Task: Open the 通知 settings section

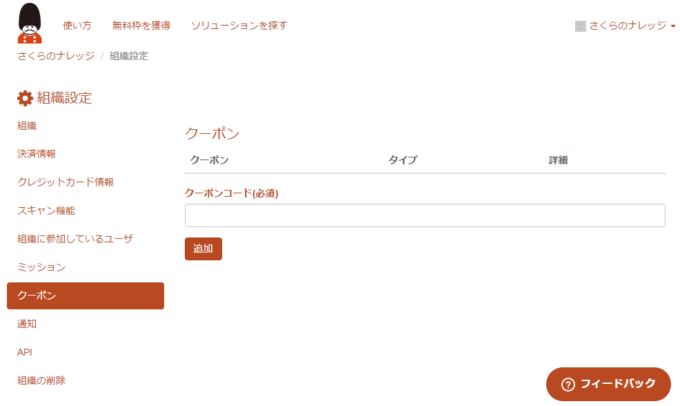Action: click(x=27, y=324)
